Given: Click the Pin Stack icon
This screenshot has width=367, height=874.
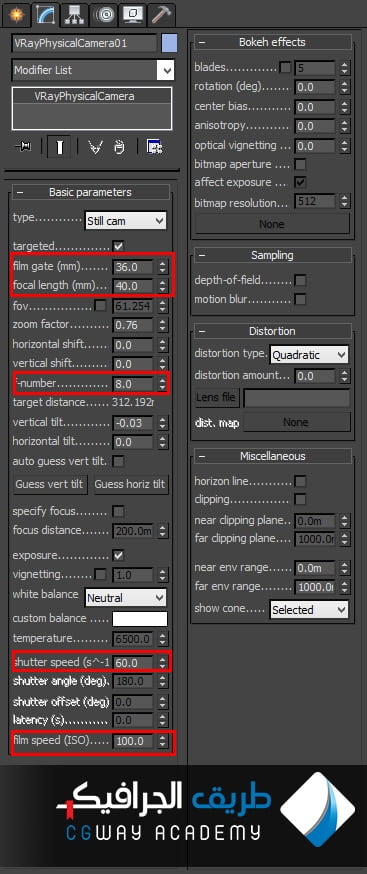Looking at the screenshot, I should 24,147.
